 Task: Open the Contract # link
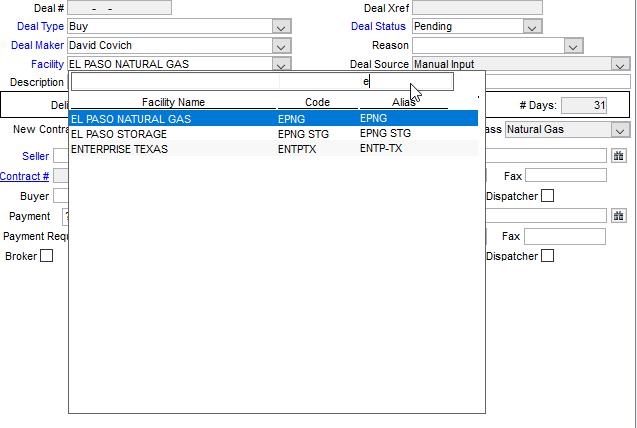click(x=24, y=176)
